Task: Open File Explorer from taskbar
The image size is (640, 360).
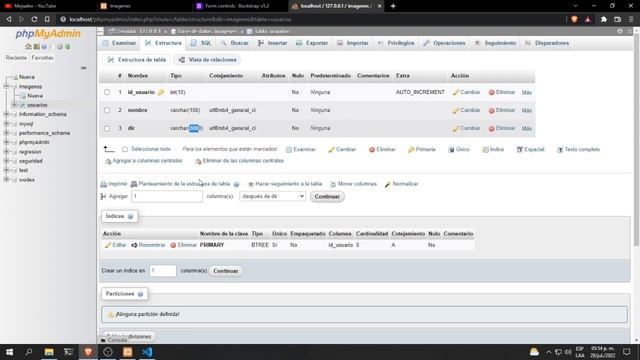Action: [49, 352]
